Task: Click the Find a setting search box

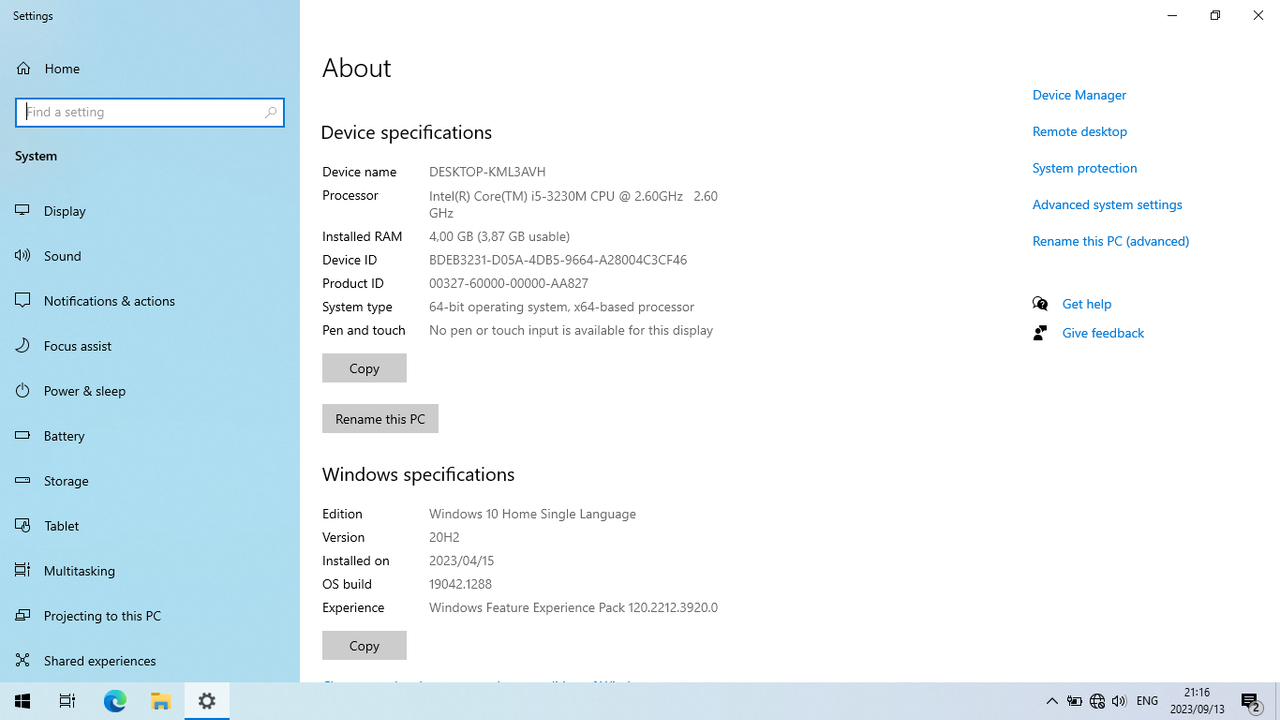Action: pos(150,112)
